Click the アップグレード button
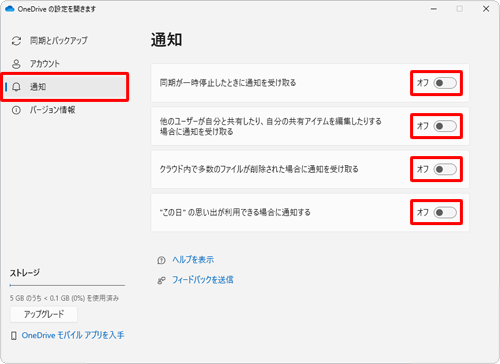 coord(44,314)
